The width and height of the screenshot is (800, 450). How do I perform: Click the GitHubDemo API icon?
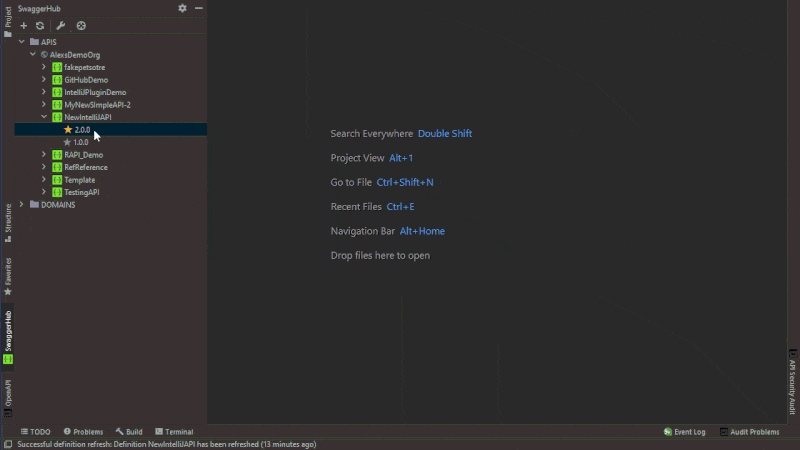57,80
